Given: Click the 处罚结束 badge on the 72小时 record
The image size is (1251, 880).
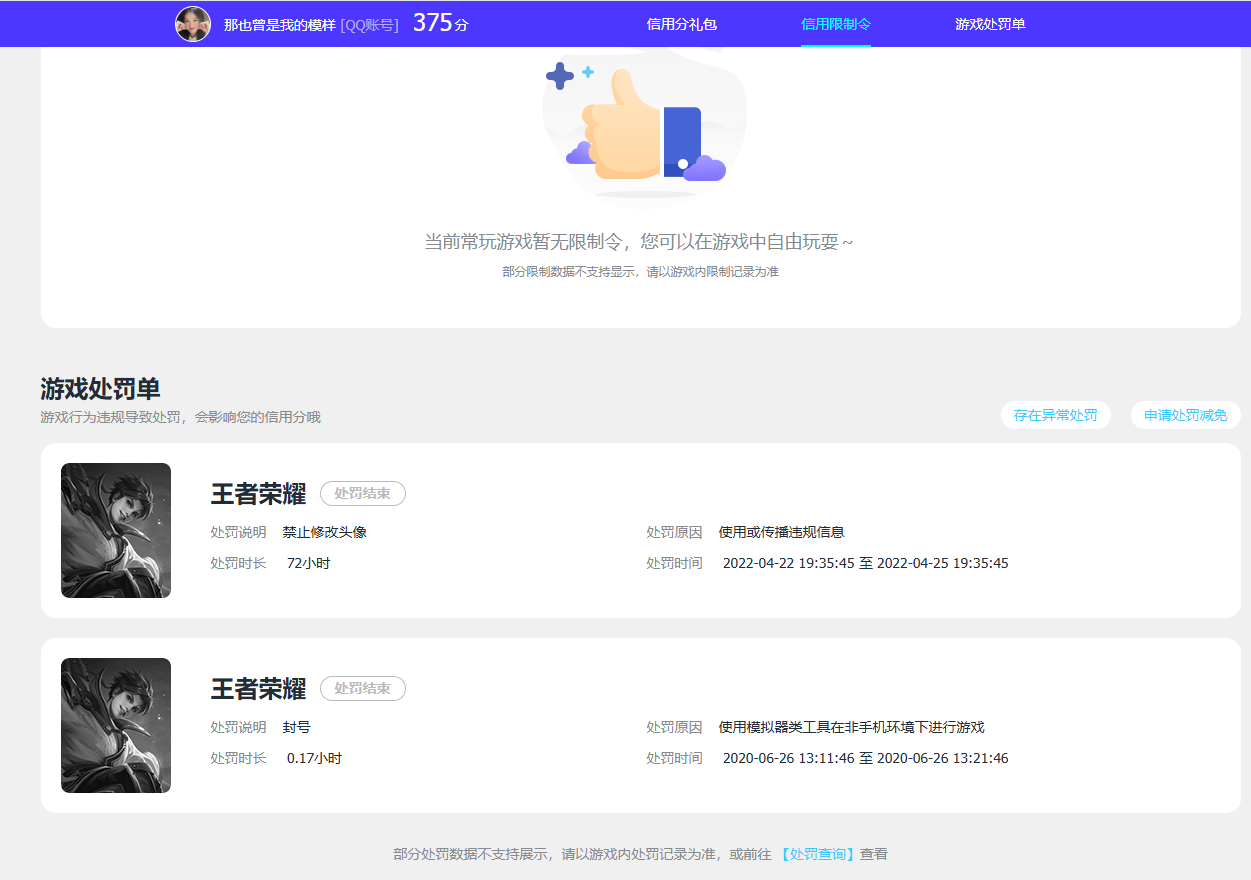Looking at the screenshot, I should 362,494.
